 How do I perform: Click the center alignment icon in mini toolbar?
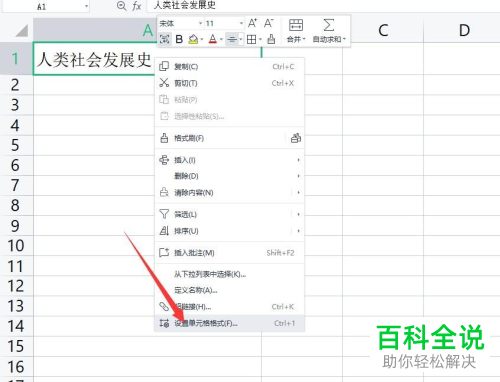coord(232,39)
